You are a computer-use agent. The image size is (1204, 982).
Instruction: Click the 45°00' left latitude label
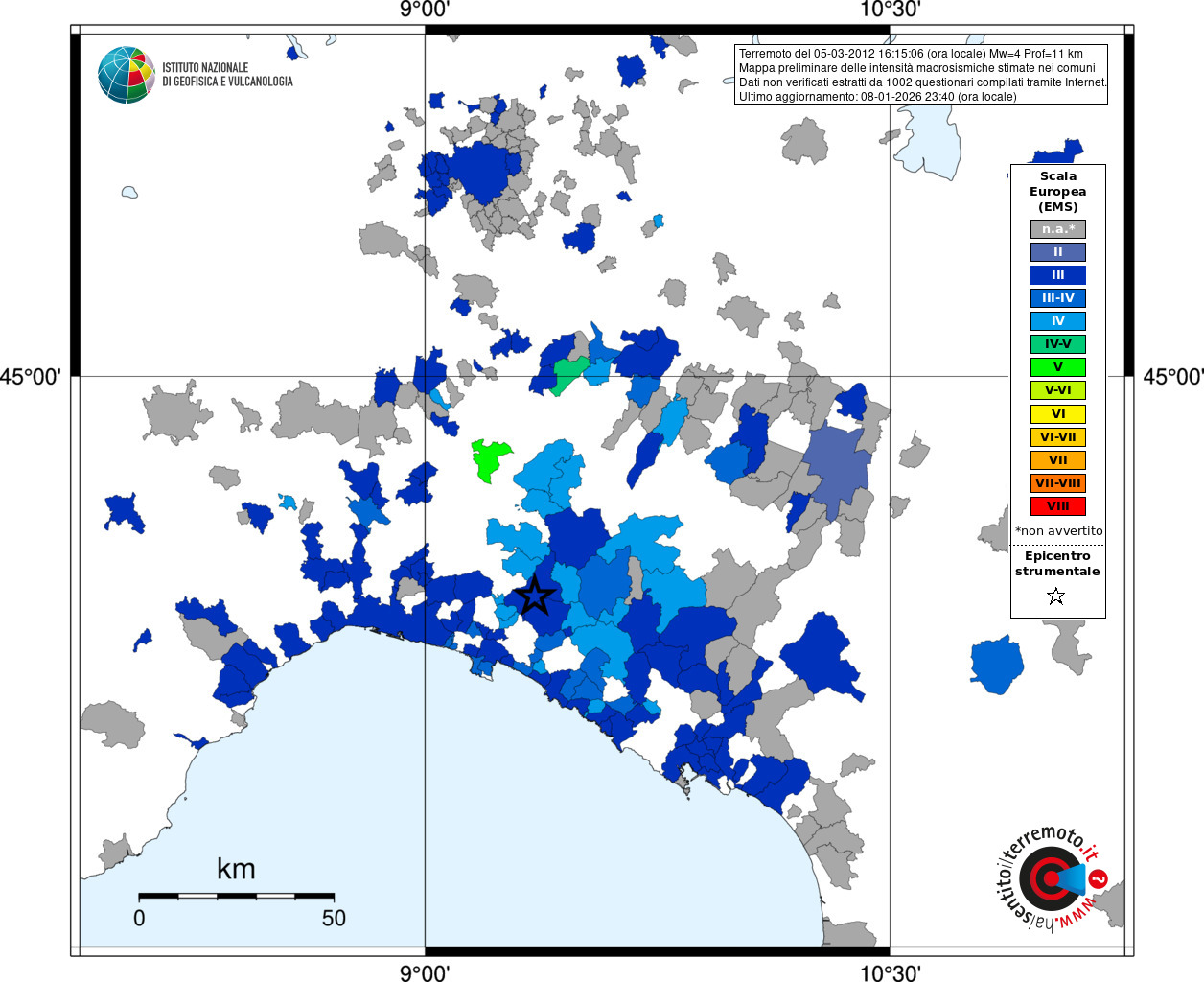click(x=31, y=376)
